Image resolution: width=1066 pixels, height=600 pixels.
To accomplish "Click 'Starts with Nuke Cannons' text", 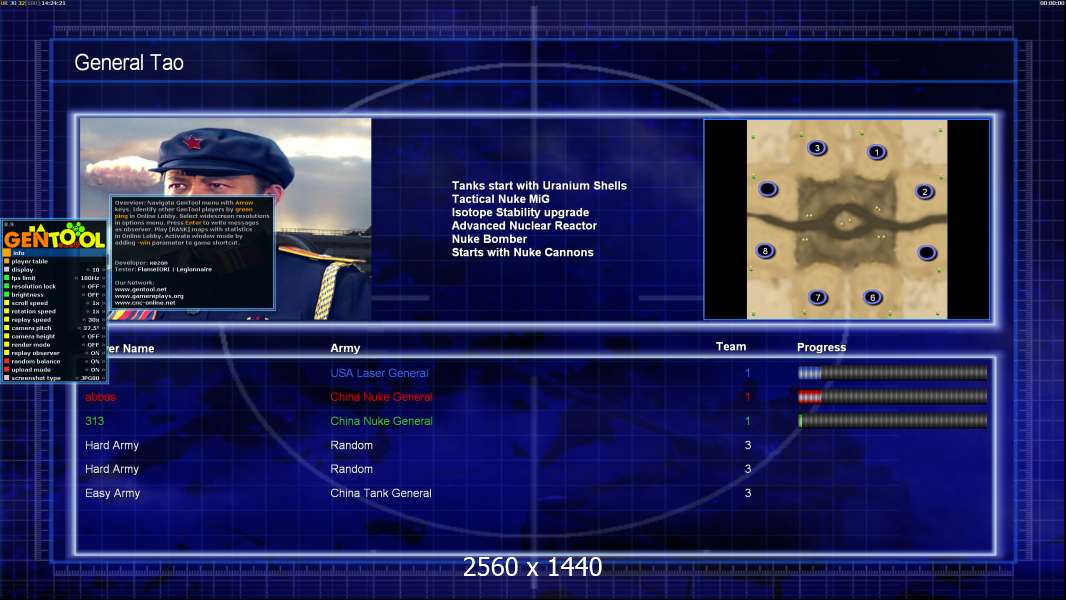I will click(x=522, y=252).
